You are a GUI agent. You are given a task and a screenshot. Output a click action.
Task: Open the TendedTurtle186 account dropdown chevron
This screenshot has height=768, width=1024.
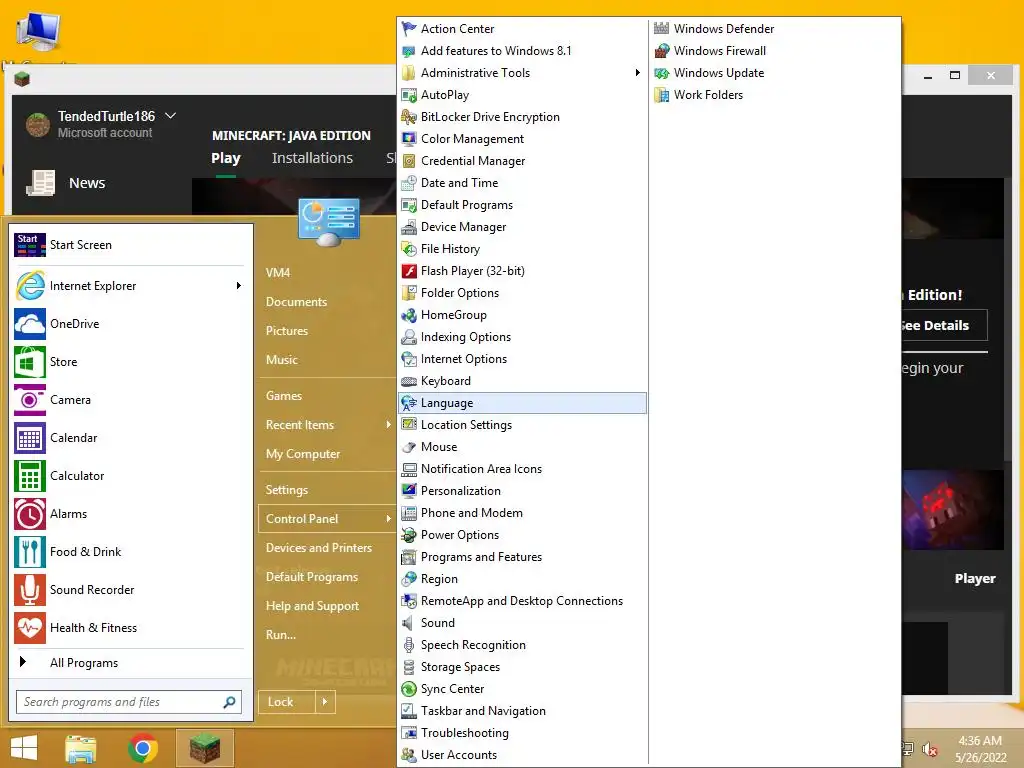coord(170,116)
